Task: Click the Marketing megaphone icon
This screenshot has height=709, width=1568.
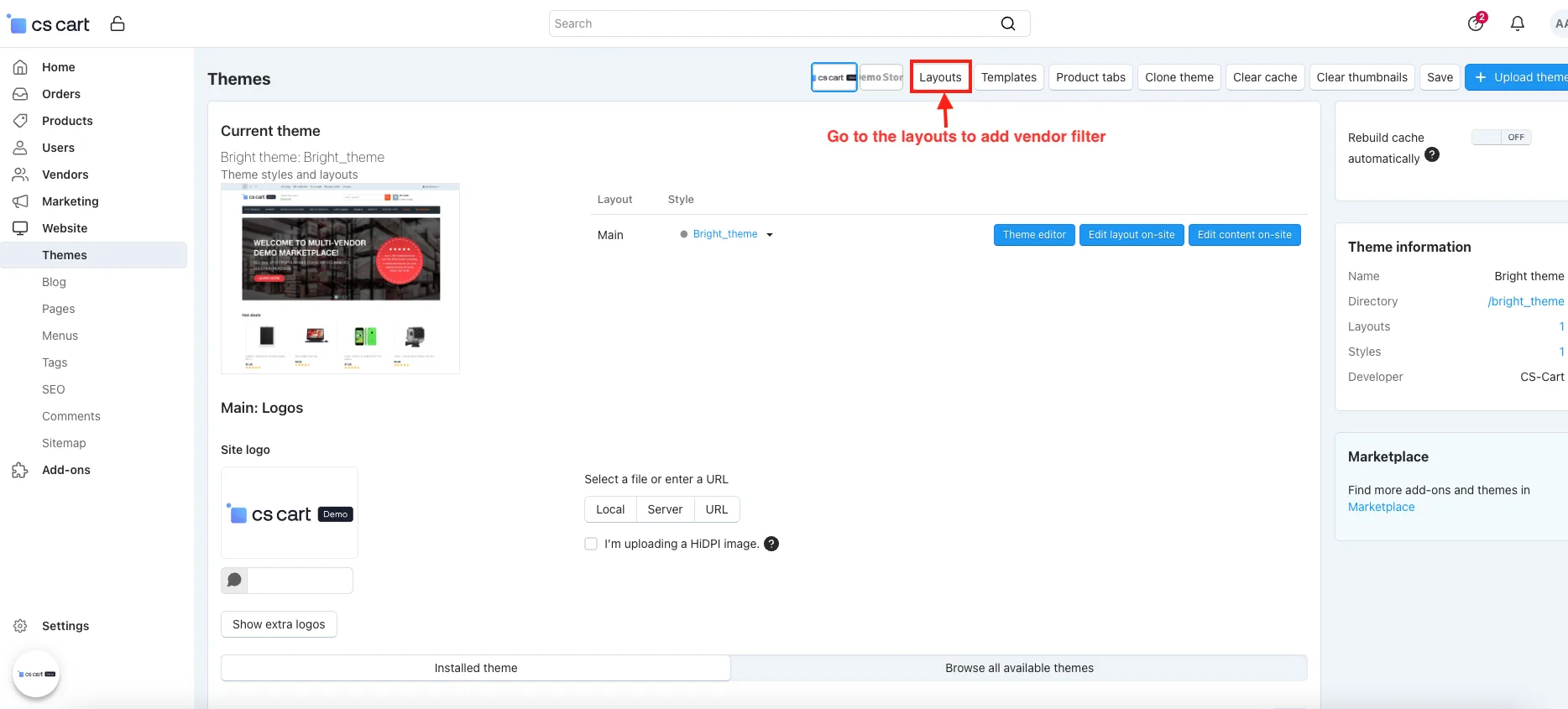Action: 20,201
